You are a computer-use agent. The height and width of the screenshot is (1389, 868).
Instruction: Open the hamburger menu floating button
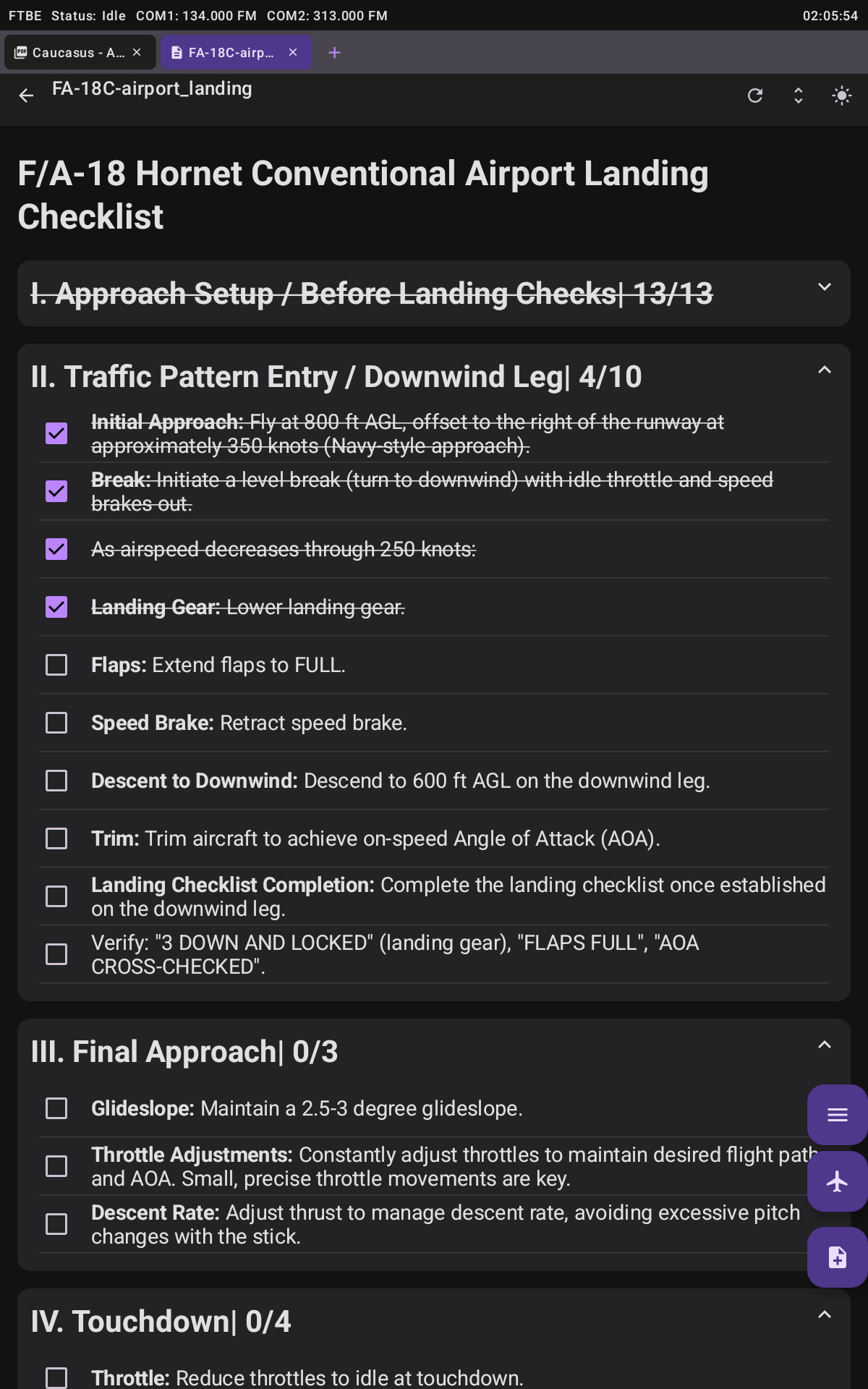click(x=836, y=1115)
